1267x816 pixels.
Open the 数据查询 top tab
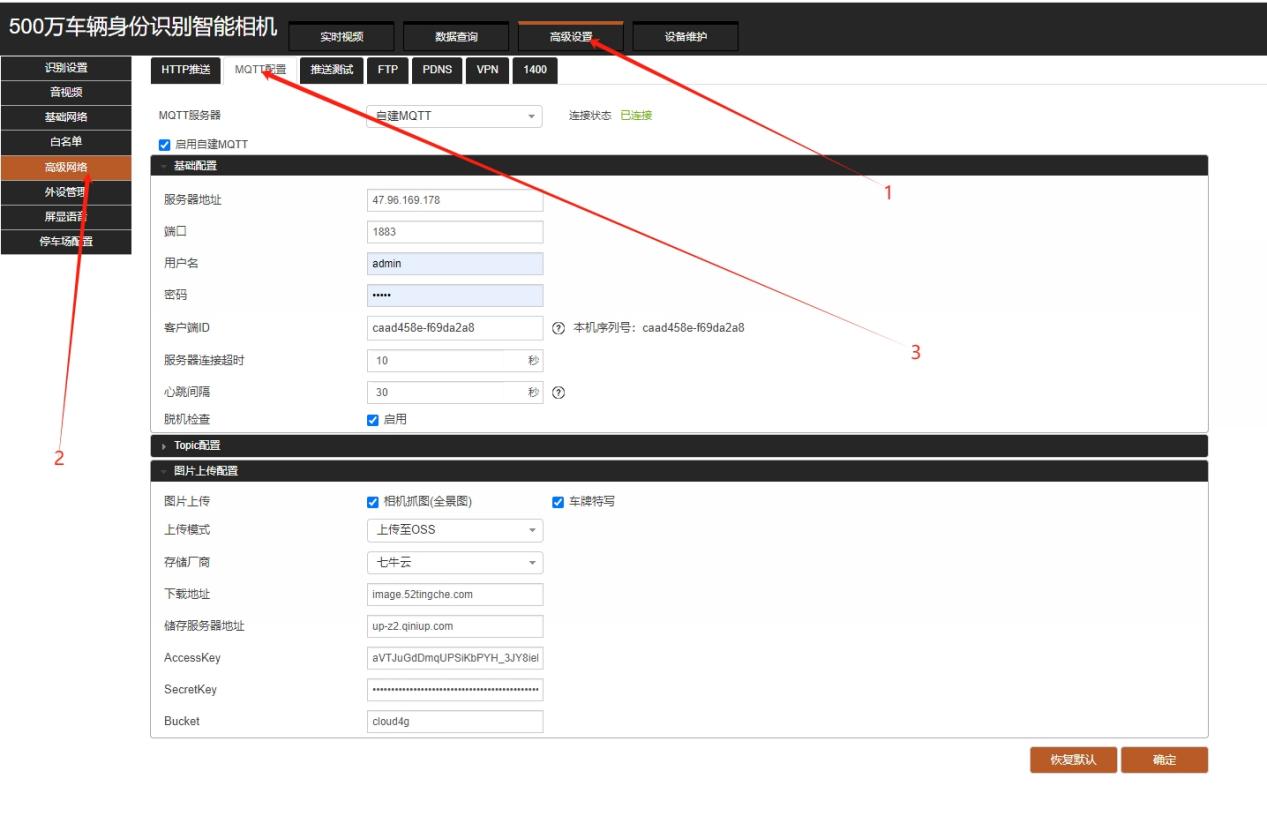pos(456,37)
